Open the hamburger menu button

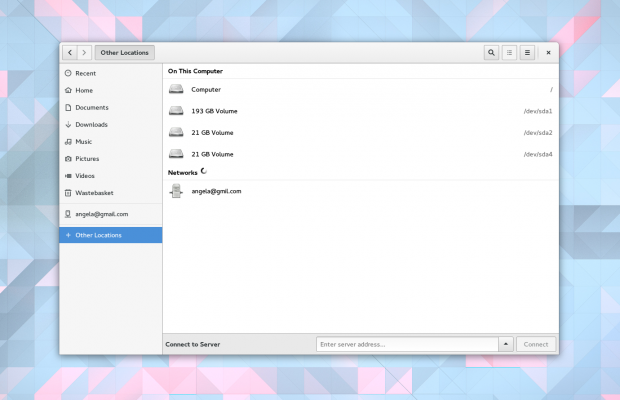527,53
